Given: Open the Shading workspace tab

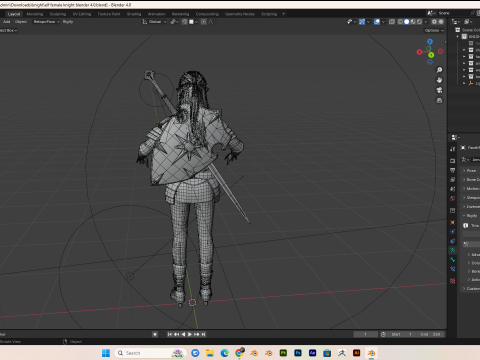Looking at the screenshot, I should point(134,14).
